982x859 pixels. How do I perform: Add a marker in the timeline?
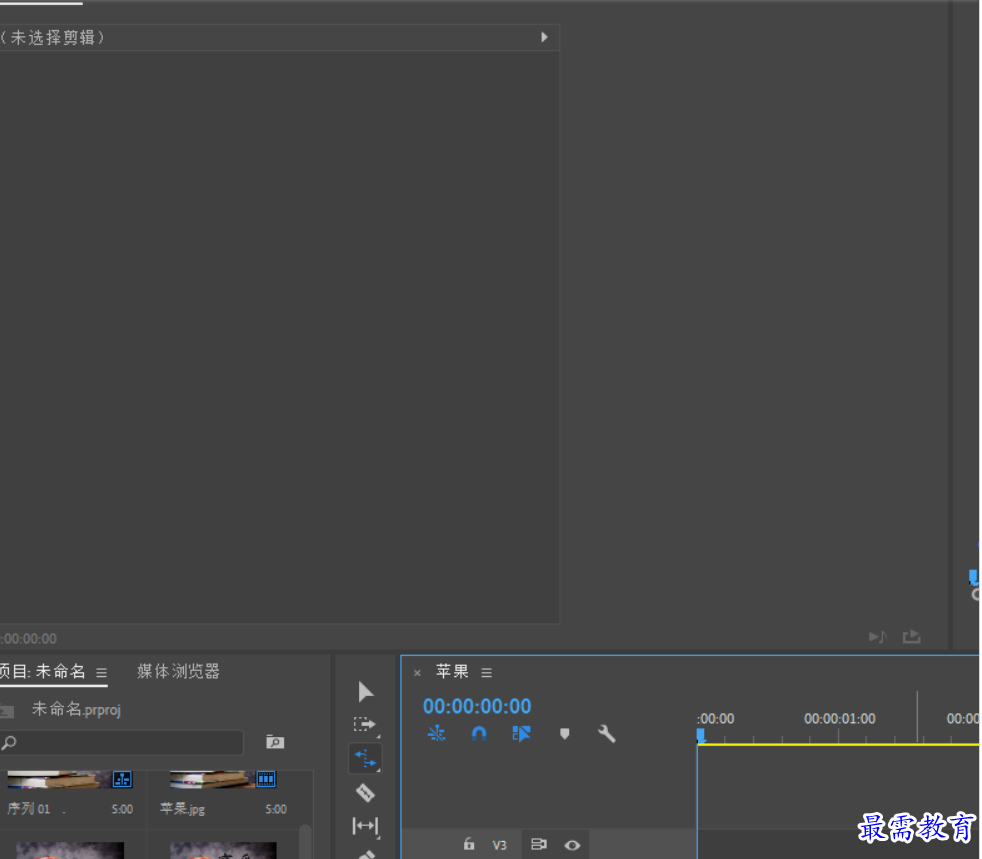pos(564,733)
